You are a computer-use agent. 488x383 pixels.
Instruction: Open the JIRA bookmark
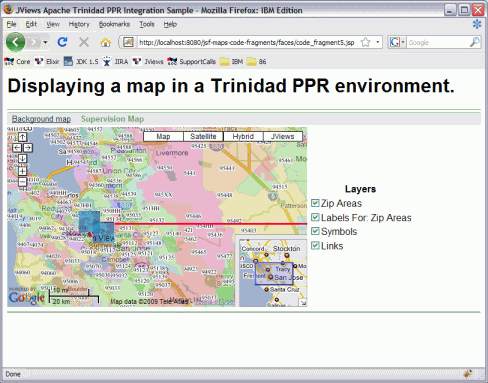(x=115, y=62)
